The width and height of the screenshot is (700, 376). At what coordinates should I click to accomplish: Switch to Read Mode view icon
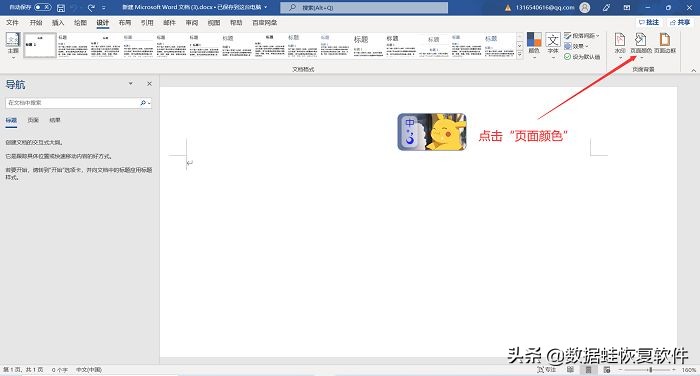[x=570, y=370]
